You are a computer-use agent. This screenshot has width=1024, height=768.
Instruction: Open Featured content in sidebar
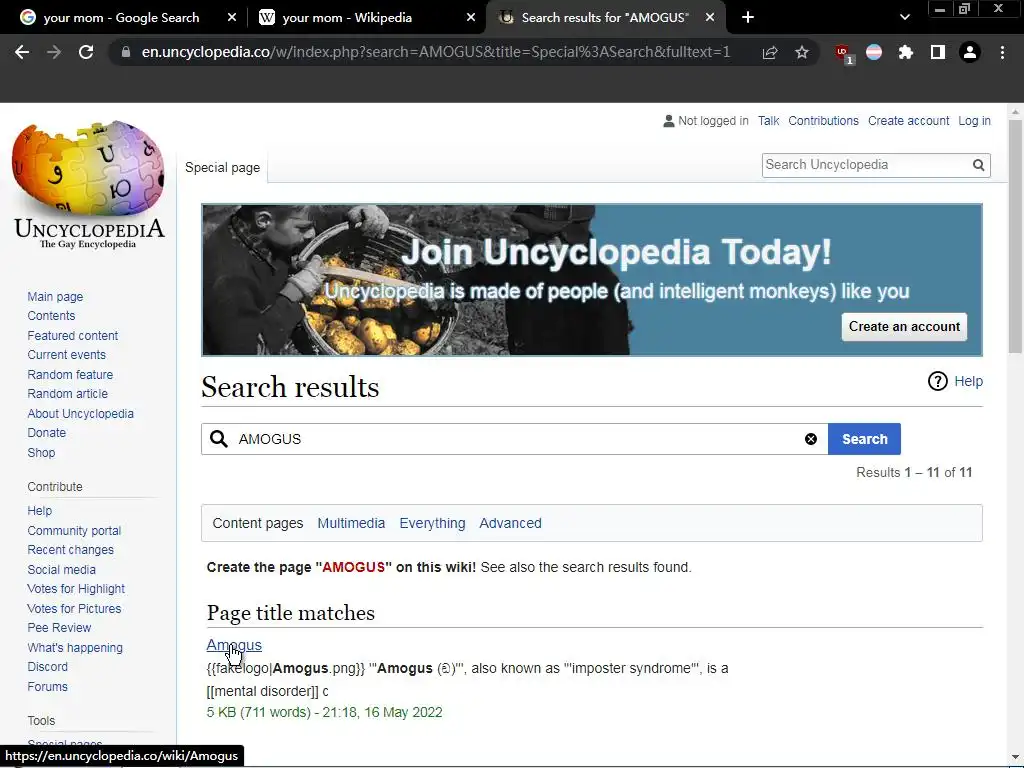coord(72,336)
